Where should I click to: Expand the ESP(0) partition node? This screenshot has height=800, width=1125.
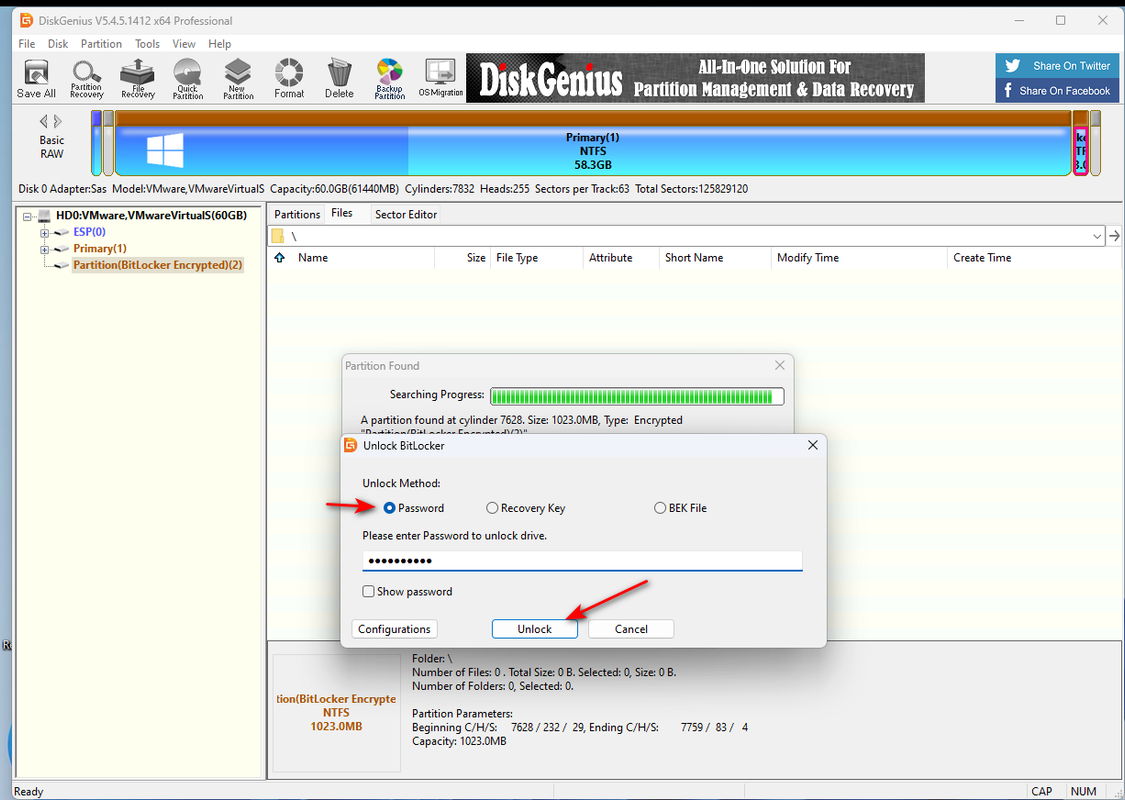point(44,232)
